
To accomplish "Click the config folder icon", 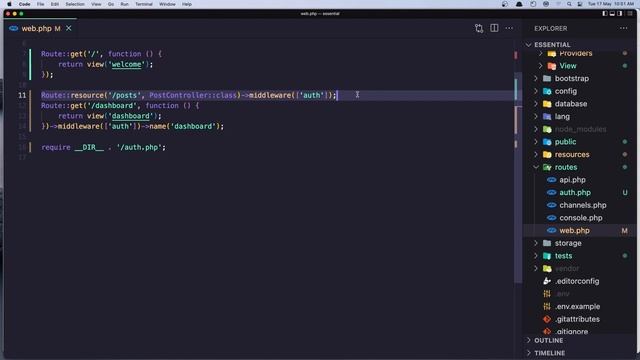I will pyautogui.click(x=547, y=91).
